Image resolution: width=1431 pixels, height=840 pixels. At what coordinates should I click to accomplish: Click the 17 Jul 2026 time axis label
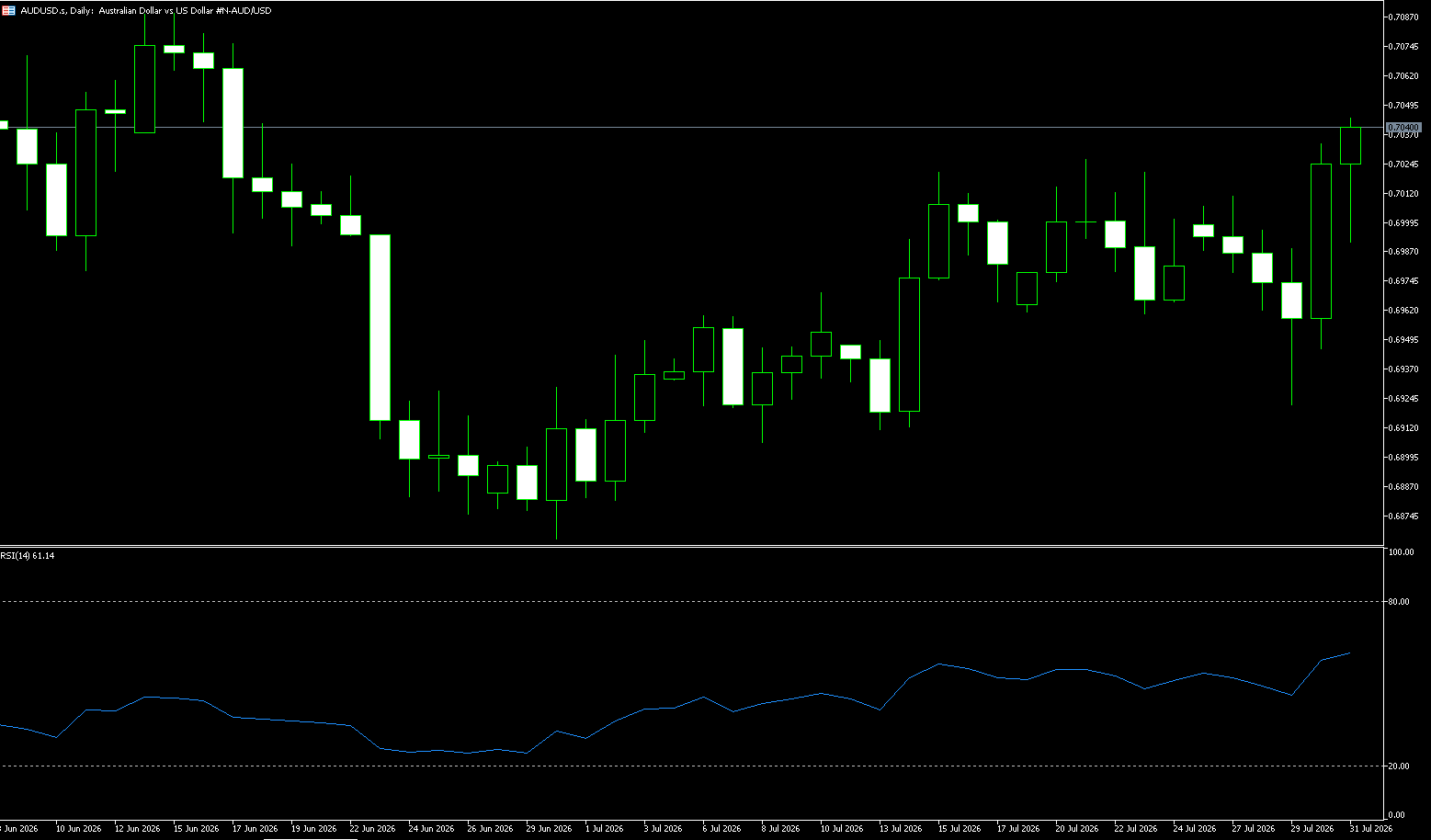click(x=1020, y=829)
